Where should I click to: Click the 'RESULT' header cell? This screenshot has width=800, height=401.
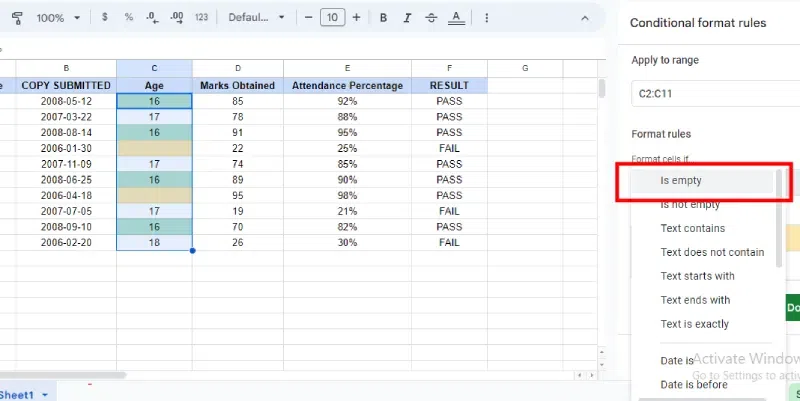[x=449, y=86]
